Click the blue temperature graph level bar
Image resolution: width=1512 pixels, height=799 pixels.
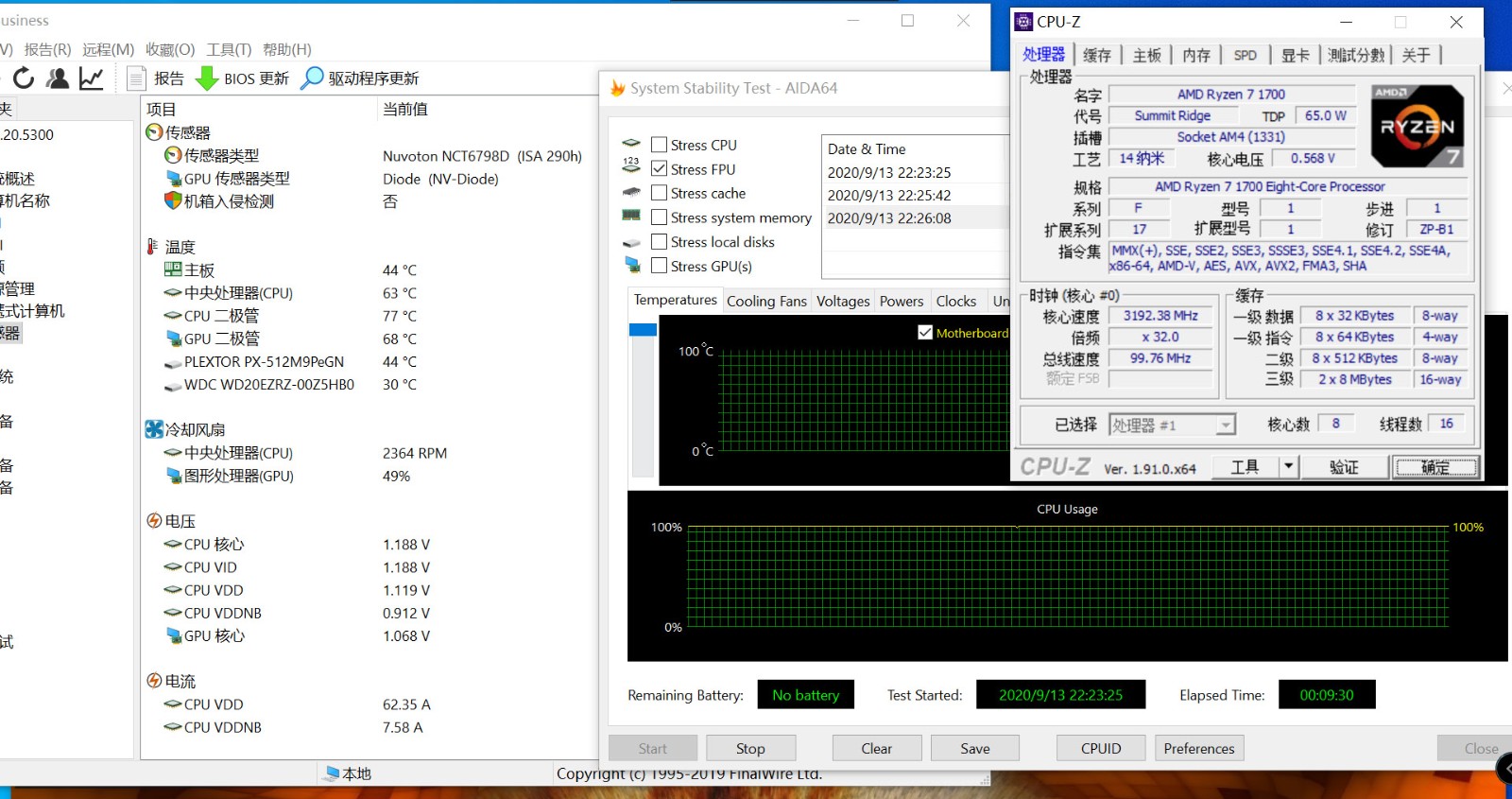tap(643, 330)
